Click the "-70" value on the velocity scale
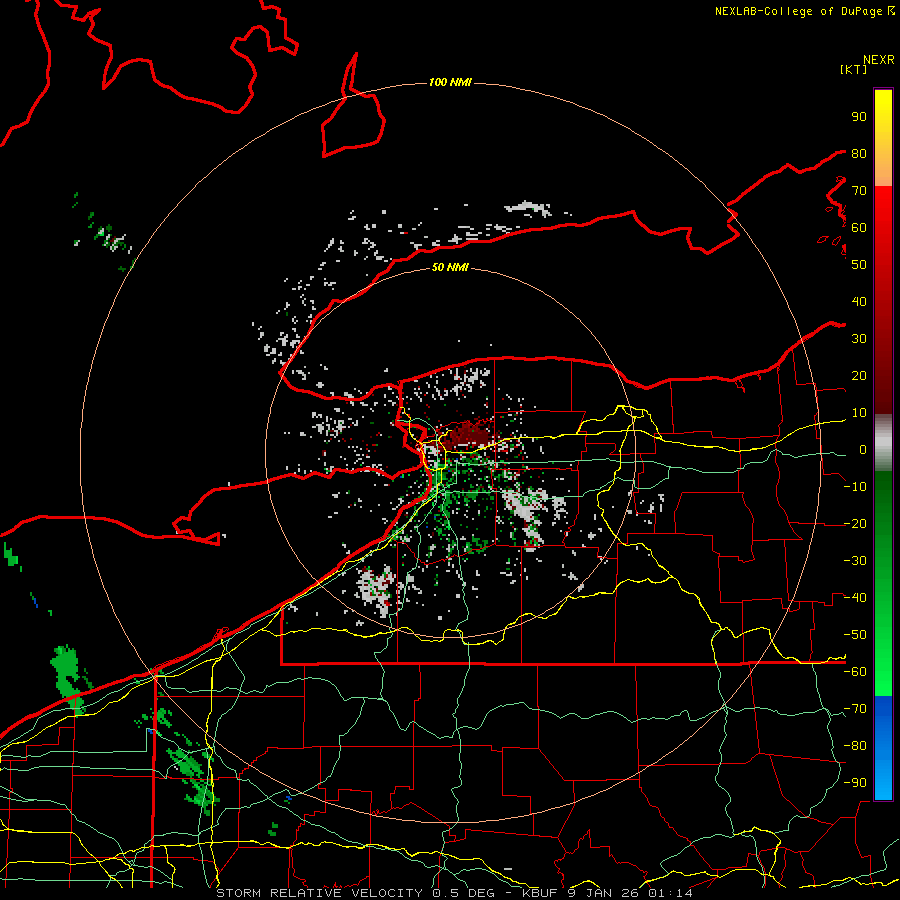The width and height of the screenshot is (900, 900). (855, 709)
